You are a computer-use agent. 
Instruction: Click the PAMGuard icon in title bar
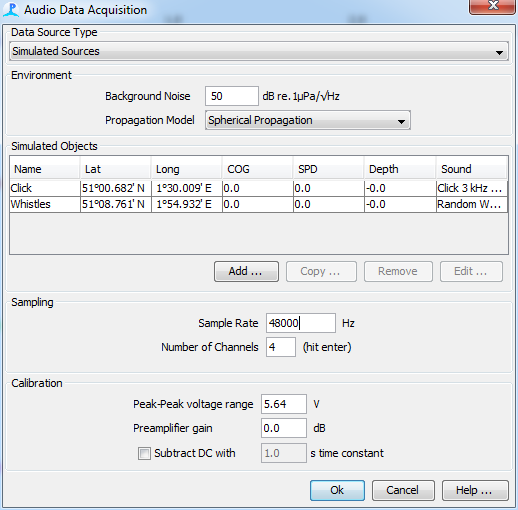point(11,9)
